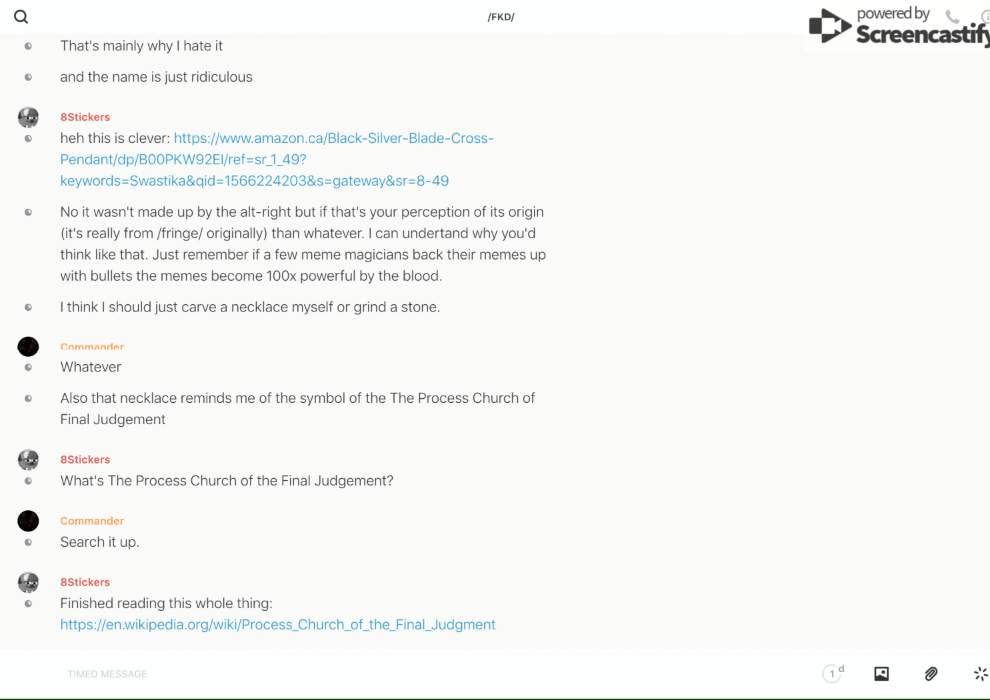
Task: Open the search icon in the top bar
Action: click(21, 17)
